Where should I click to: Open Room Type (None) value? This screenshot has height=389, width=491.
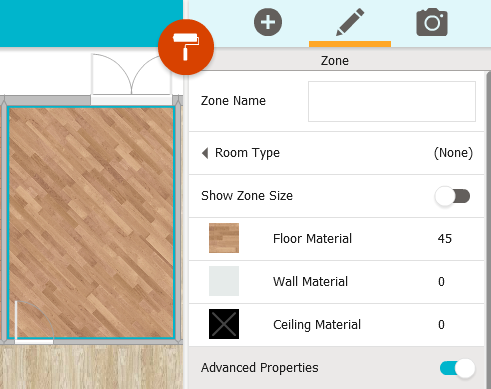(x=453, y=153)
